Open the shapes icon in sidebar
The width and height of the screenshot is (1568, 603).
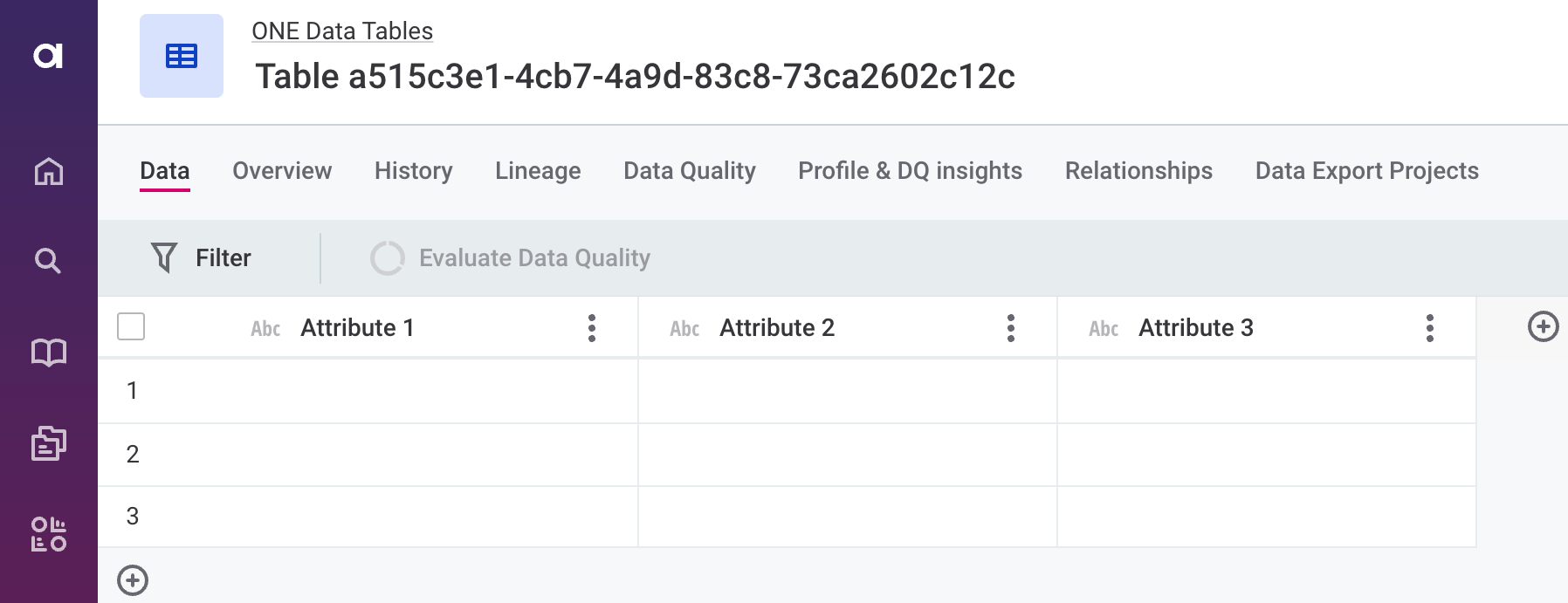(48, 534)
